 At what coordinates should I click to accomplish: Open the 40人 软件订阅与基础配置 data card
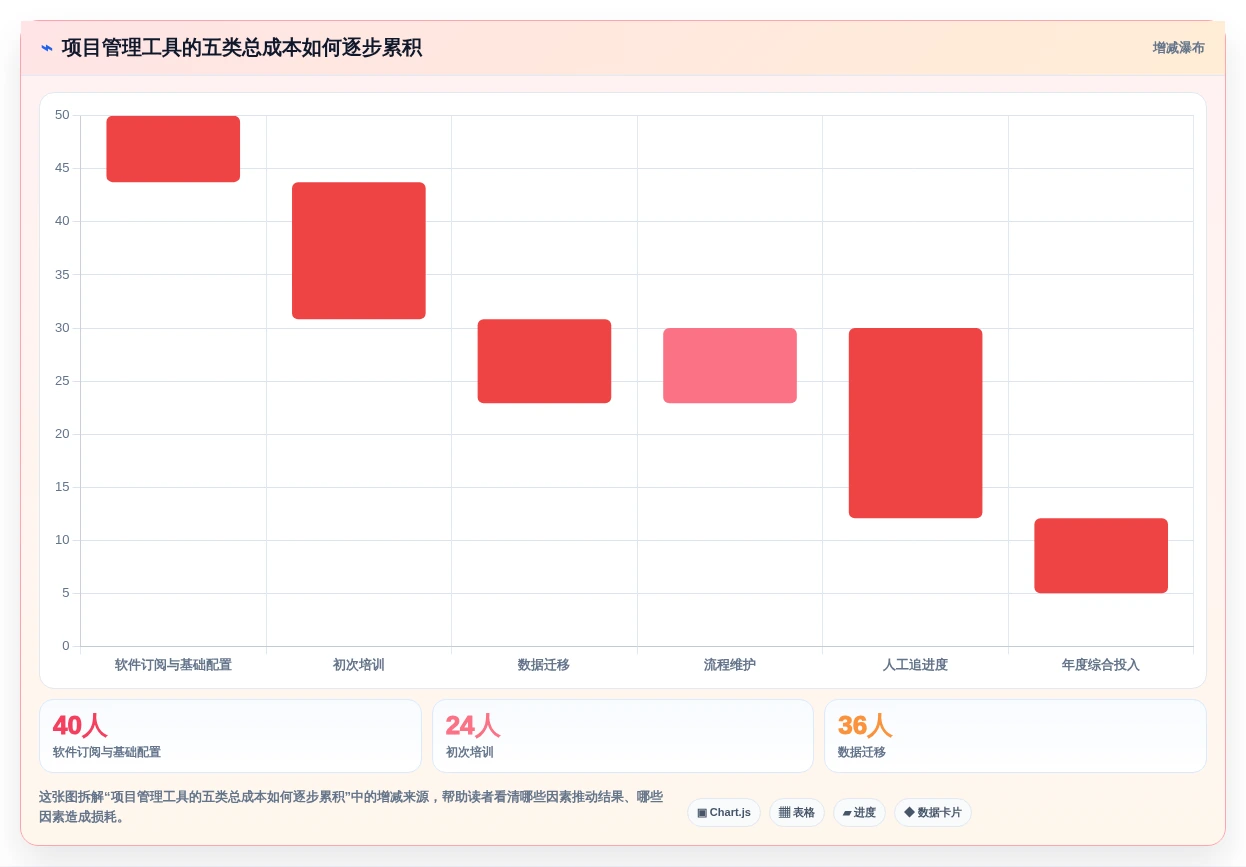(230, 736)
